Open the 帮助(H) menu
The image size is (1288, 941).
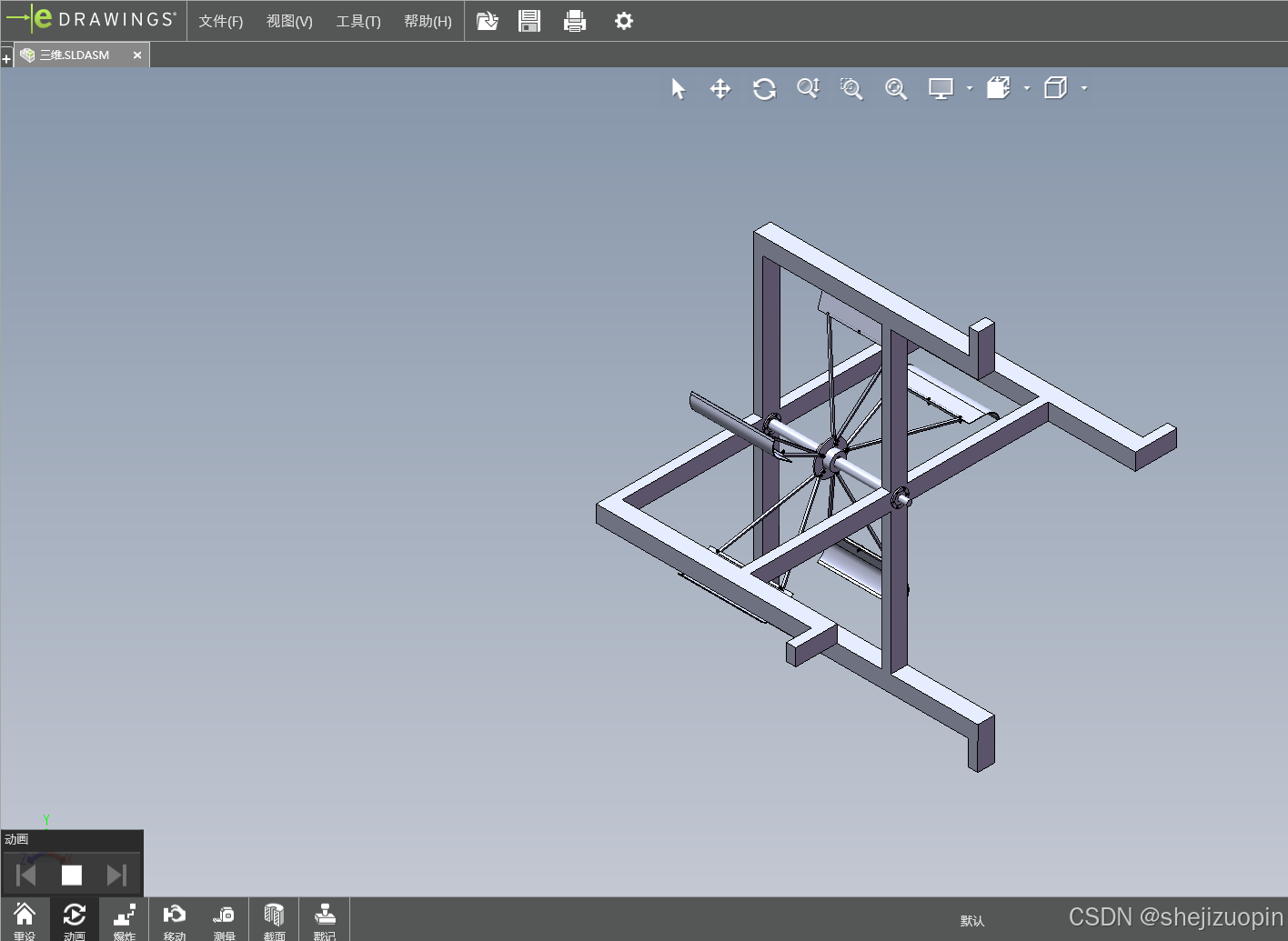pyautogui.click(x=428, y=21)
